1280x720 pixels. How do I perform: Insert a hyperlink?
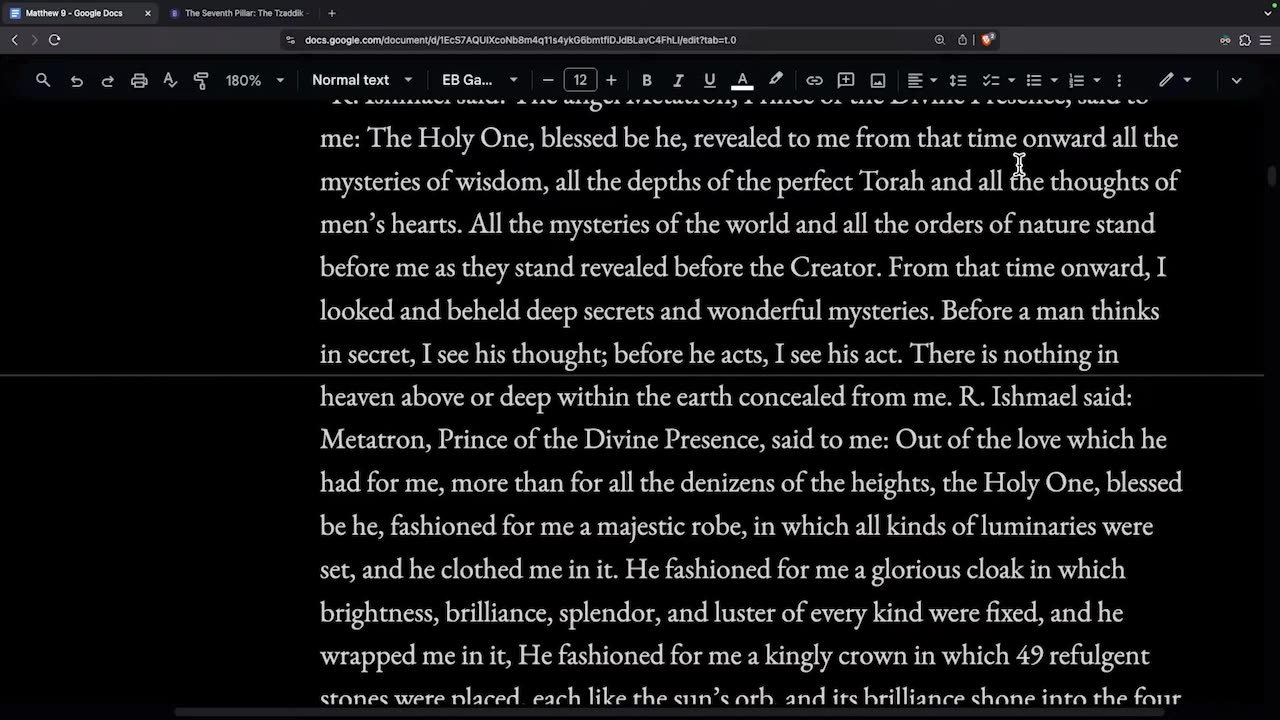coord(815,80)
